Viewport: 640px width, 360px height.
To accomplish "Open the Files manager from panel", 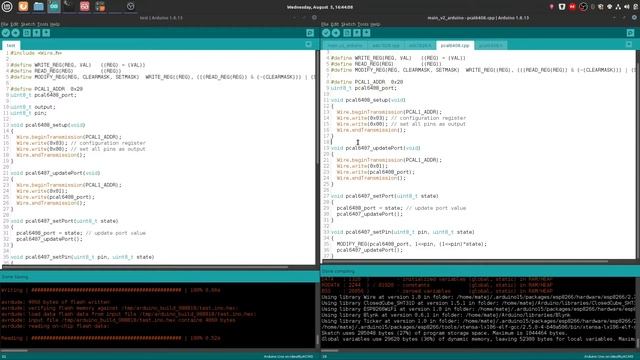I will 38,6.
